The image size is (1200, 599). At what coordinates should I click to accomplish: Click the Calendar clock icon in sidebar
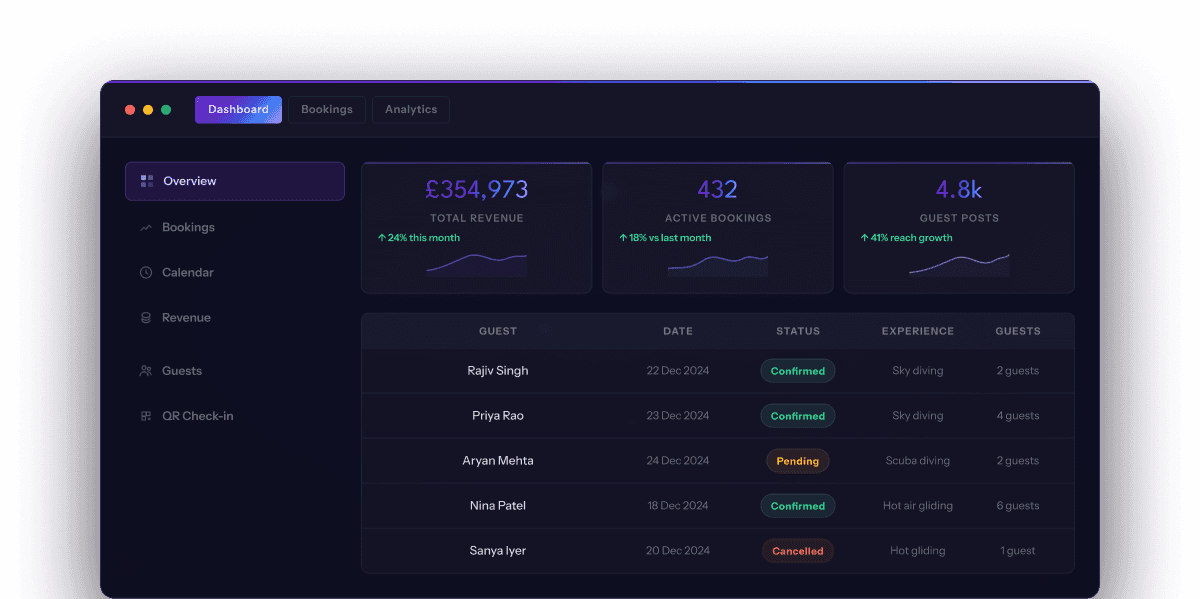click(x=146, y=272)
